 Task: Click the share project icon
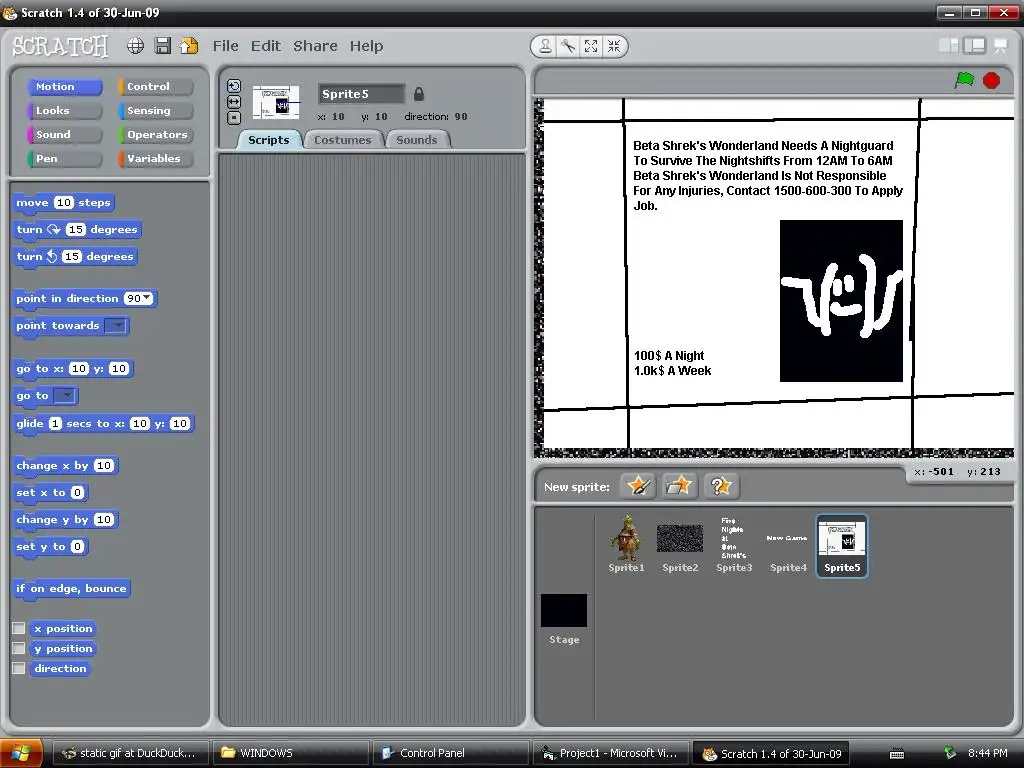(x=189, y=46)
